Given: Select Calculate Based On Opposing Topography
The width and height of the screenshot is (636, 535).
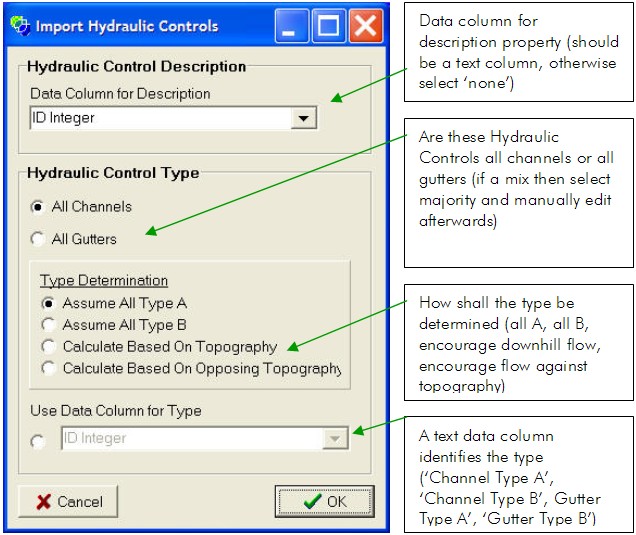Looking at the screenshot, I should click(x=48, y=369).
